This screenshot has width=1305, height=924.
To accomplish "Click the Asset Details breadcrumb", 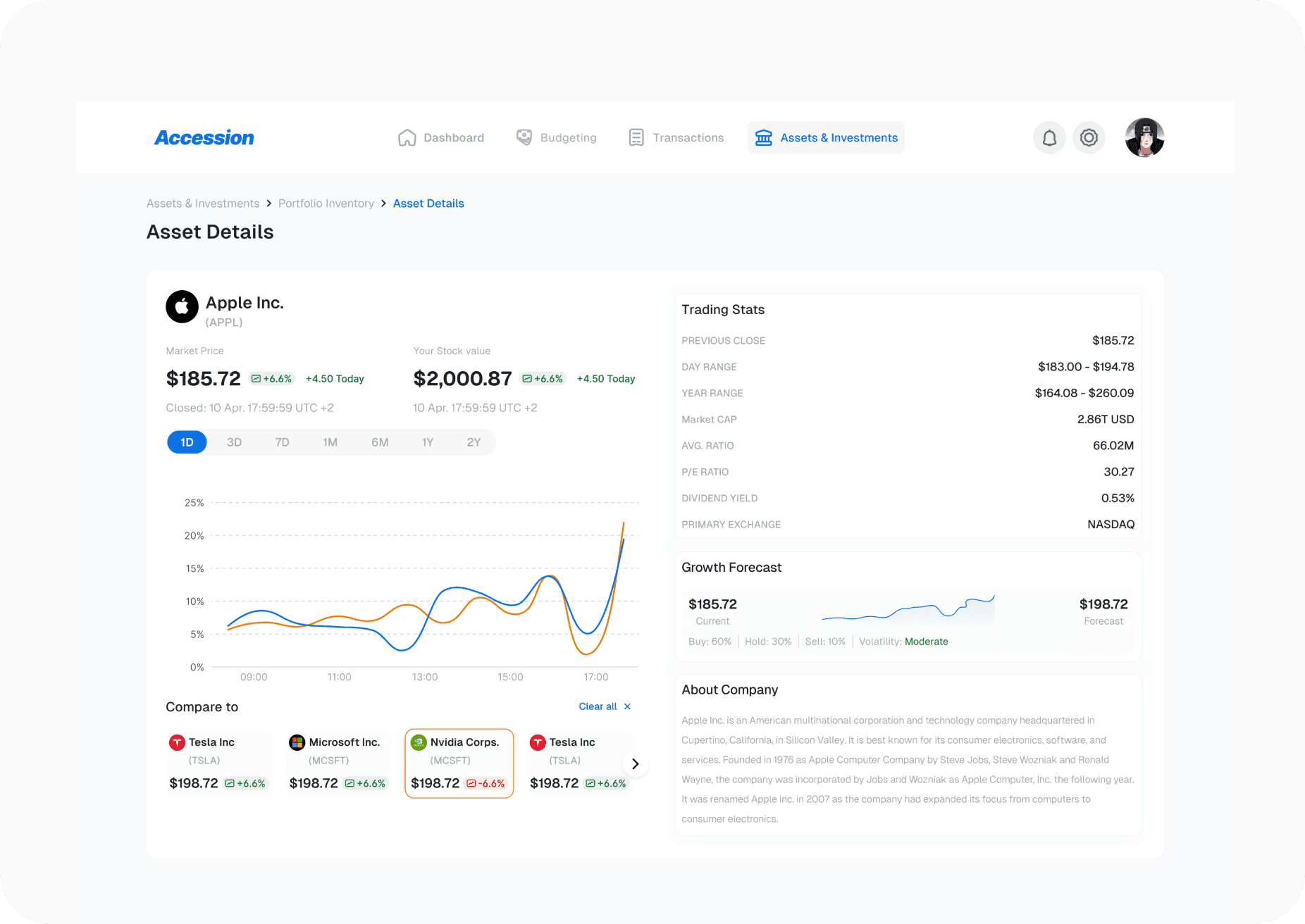I will [428, 204].
